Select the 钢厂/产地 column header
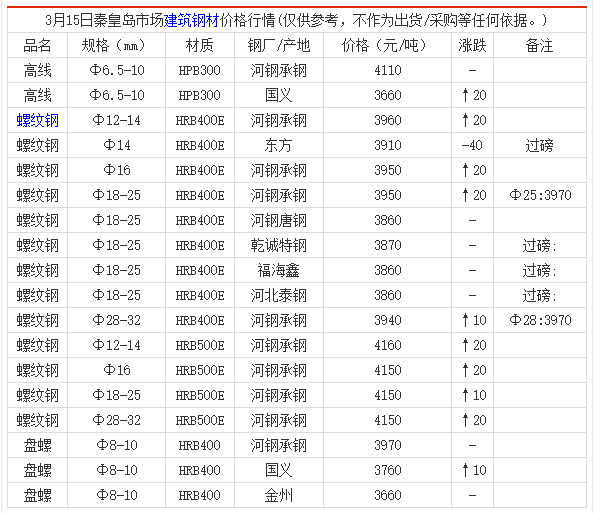Viewport: 594px width, 513px height. click(x=279, y=45)
